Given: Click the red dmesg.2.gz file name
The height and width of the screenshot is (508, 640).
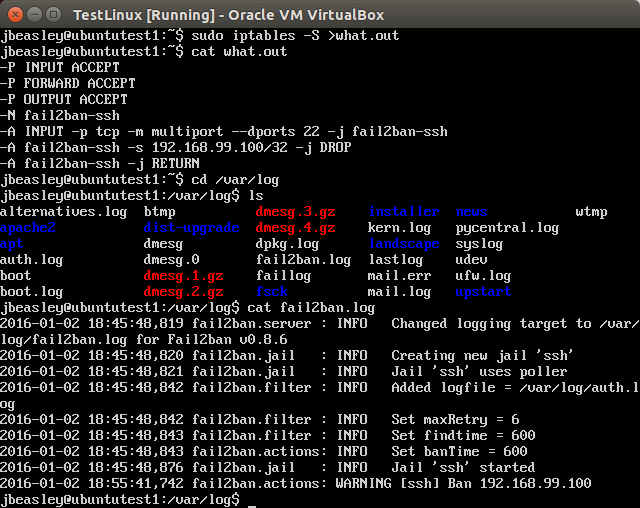Looking at the screenshot, I should (x=184, y=291).
